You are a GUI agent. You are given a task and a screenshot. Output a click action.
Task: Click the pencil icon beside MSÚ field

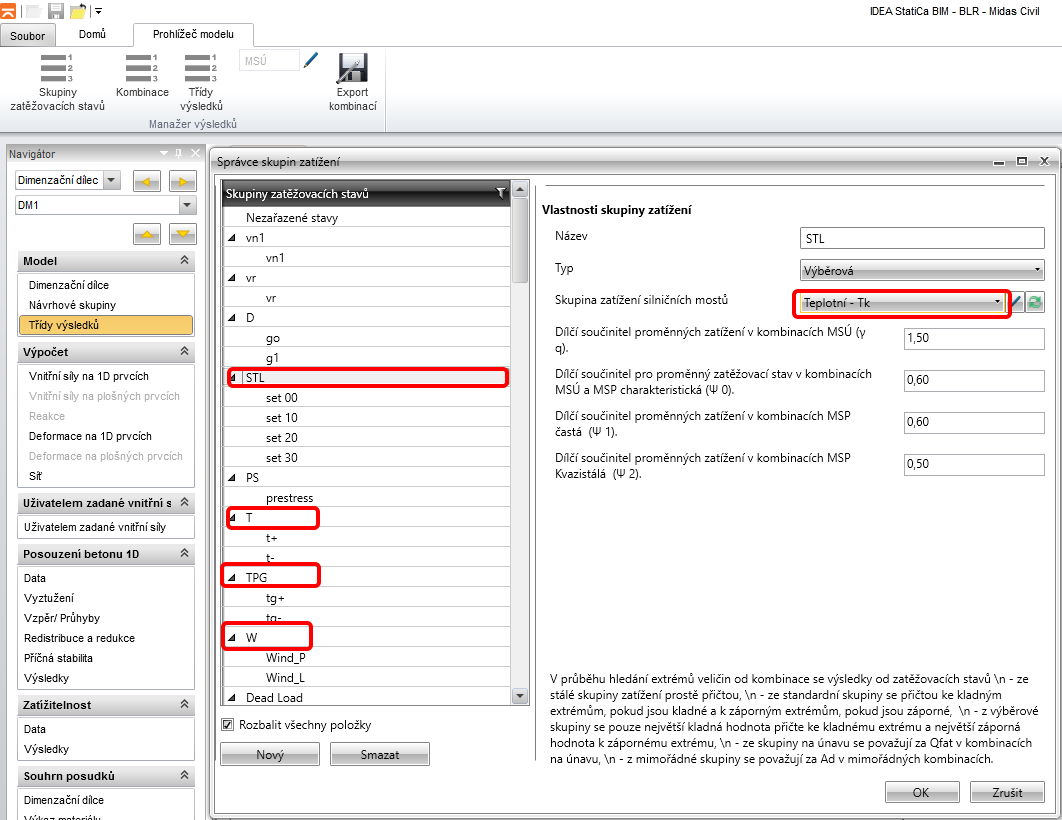pyautogui.click(x=310, y=61)
